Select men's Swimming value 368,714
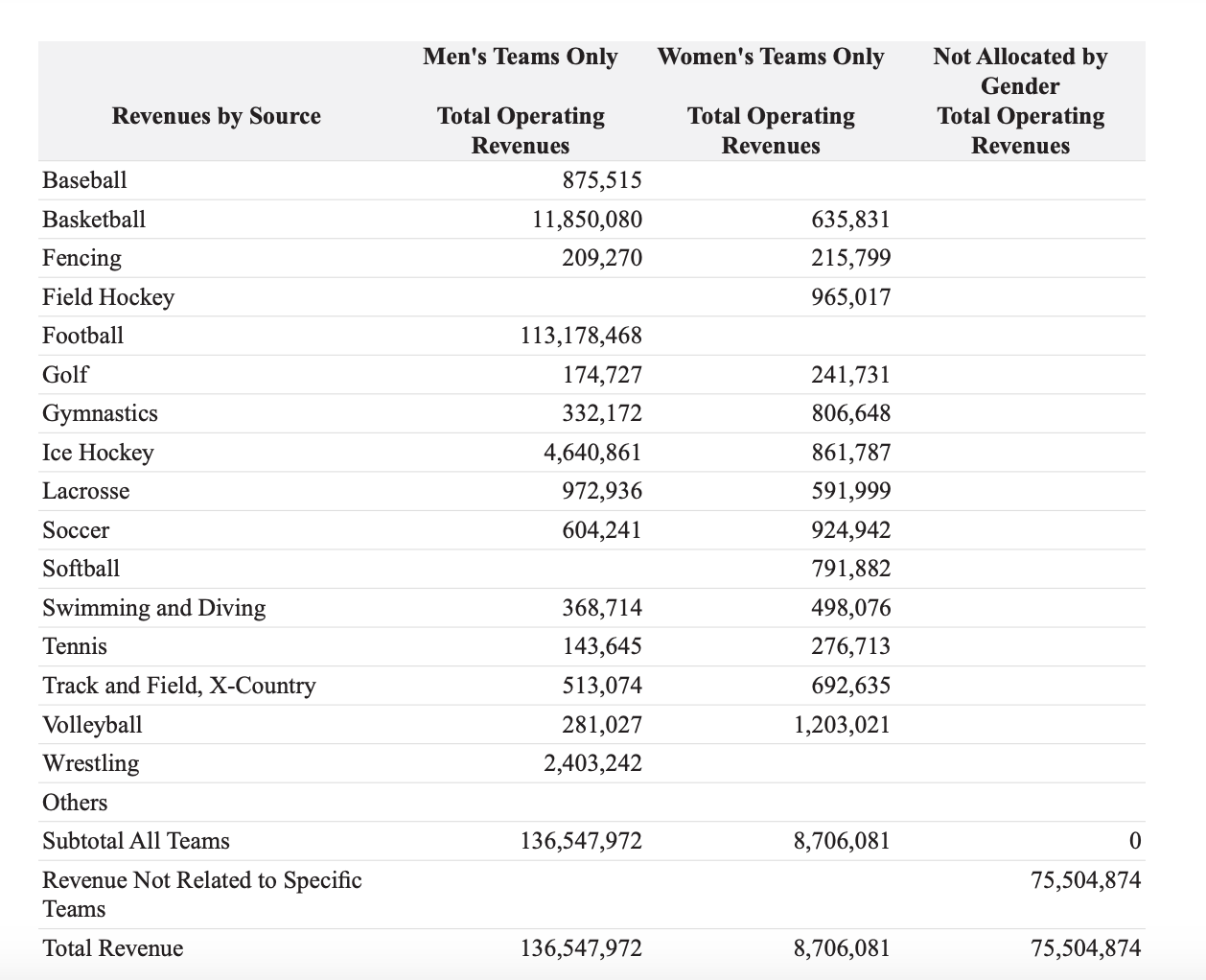 click(x=601, y=608)
